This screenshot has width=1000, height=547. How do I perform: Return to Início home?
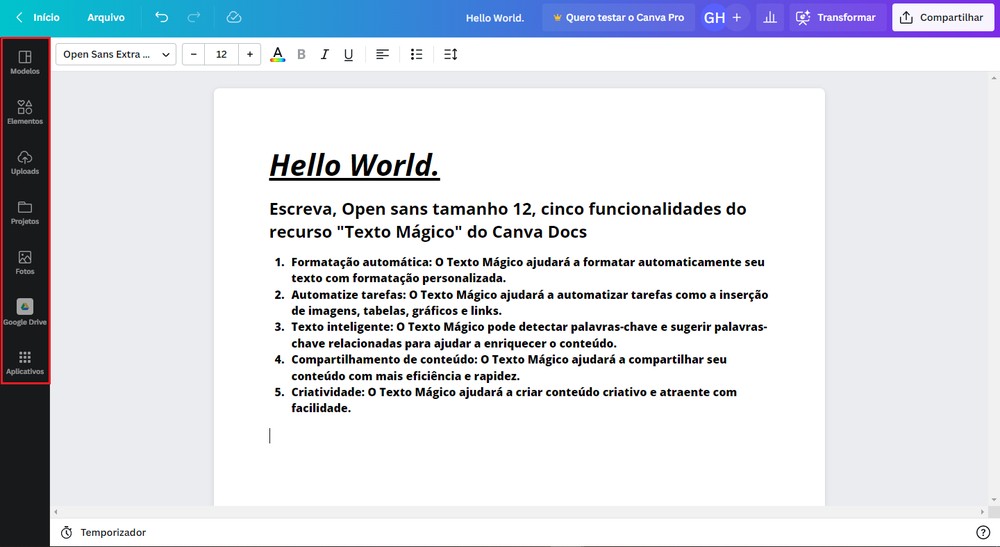[x=47, y=17]
